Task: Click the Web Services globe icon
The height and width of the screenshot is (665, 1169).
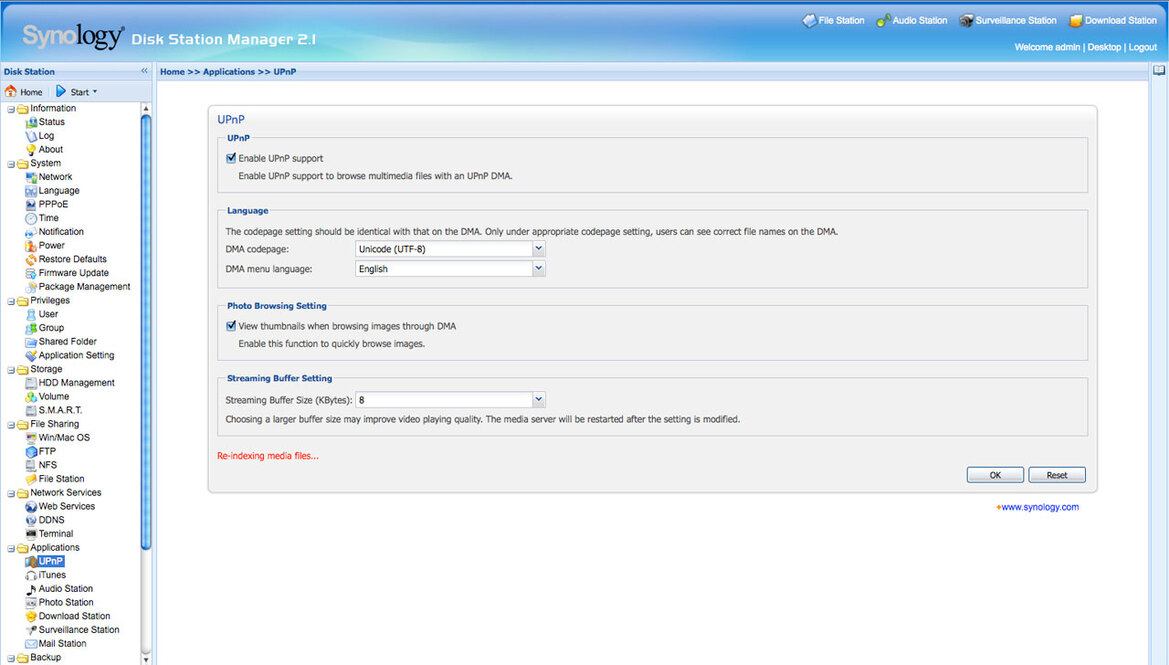Action: click(31, 507)
